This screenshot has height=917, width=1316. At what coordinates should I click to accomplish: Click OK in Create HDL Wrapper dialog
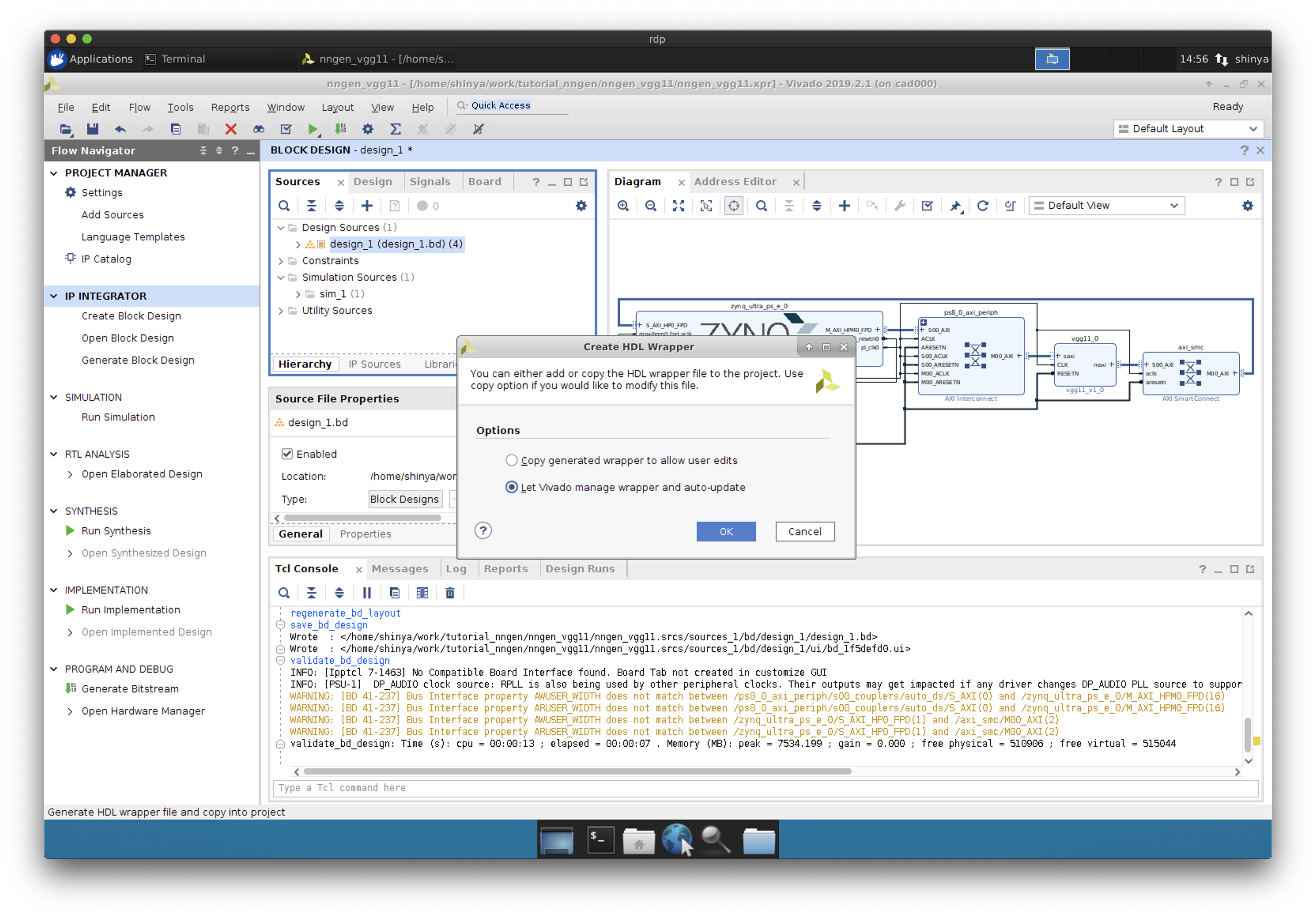[x=726, y=532]
